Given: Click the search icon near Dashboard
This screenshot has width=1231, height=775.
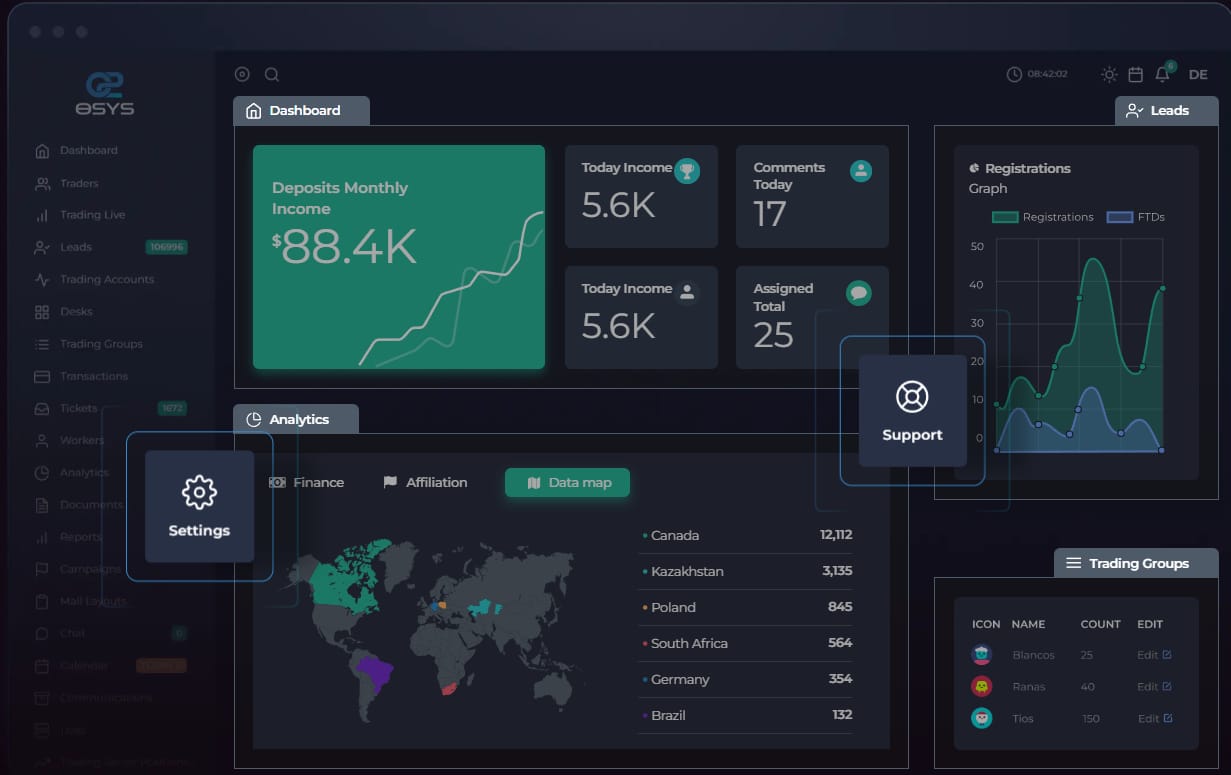Looking at the screenshot, I should tap(271, 74).
